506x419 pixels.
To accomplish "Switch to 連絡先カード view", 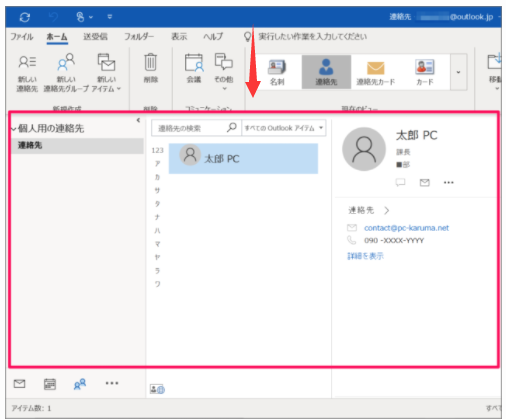I will 376,72.
